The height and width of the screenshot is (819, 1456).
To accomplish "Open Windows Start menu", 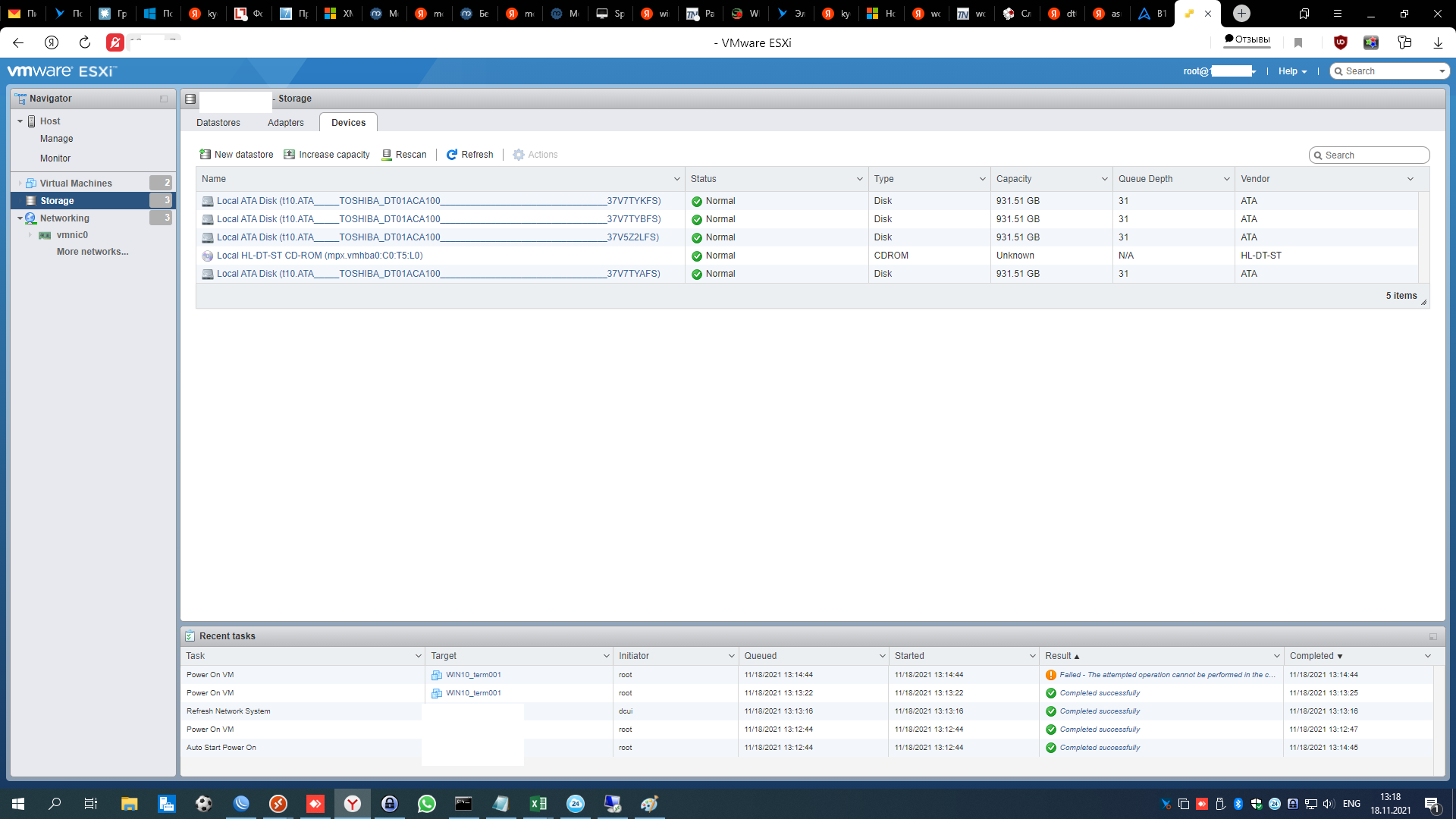I will click(18, 804).
